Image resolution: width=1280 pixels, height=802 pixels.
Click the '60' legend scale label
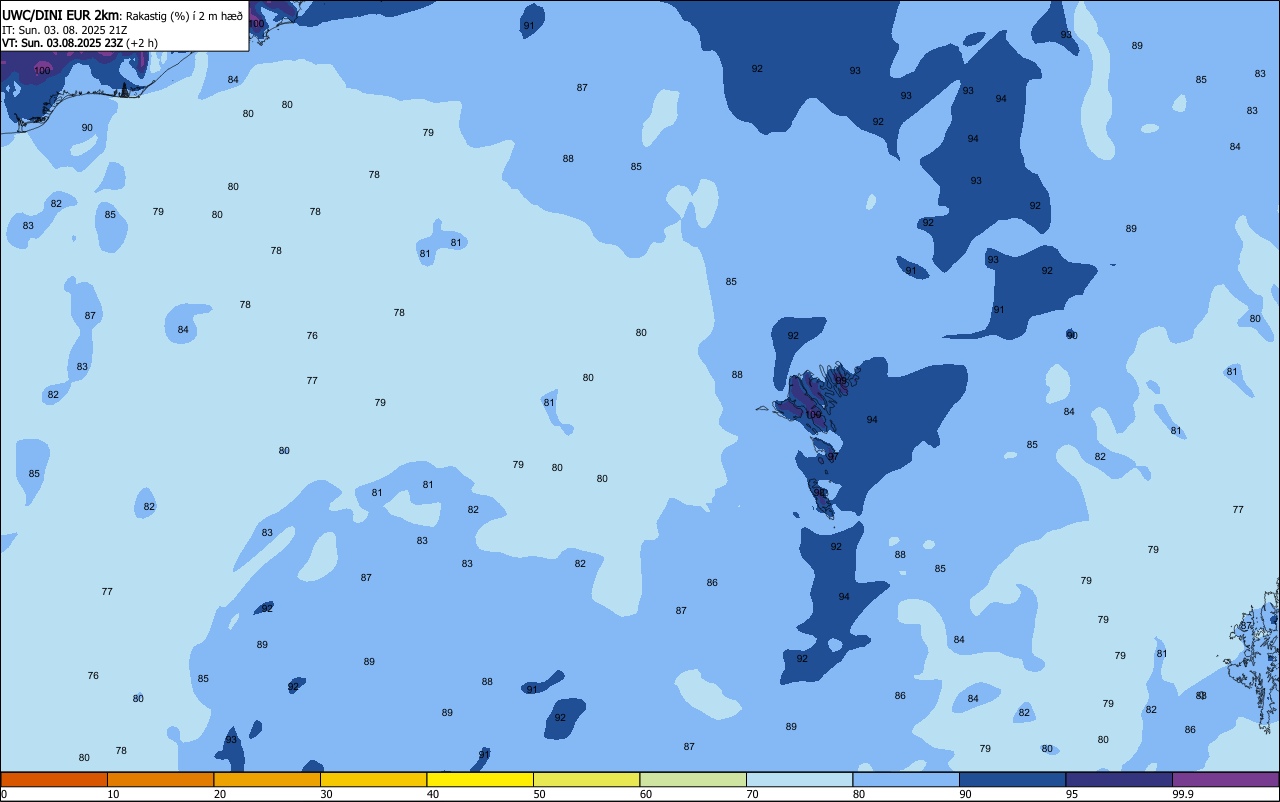[646, 794]
